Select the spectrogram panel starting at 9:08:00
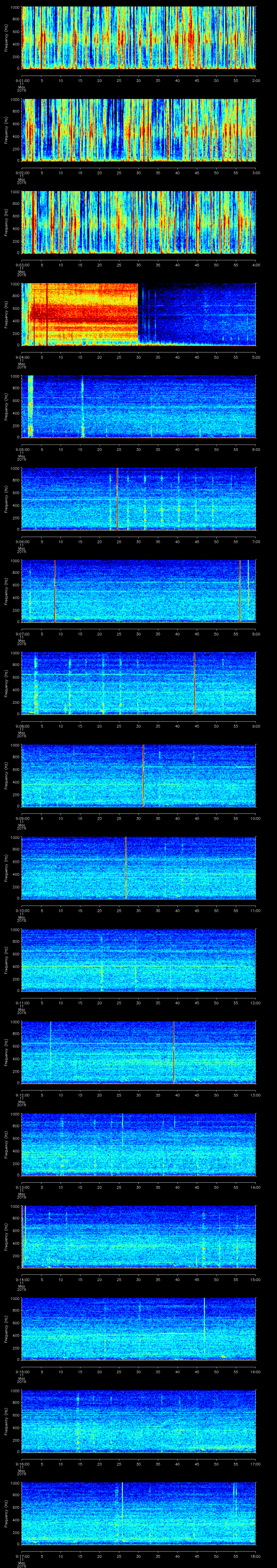 coord(139,683)
